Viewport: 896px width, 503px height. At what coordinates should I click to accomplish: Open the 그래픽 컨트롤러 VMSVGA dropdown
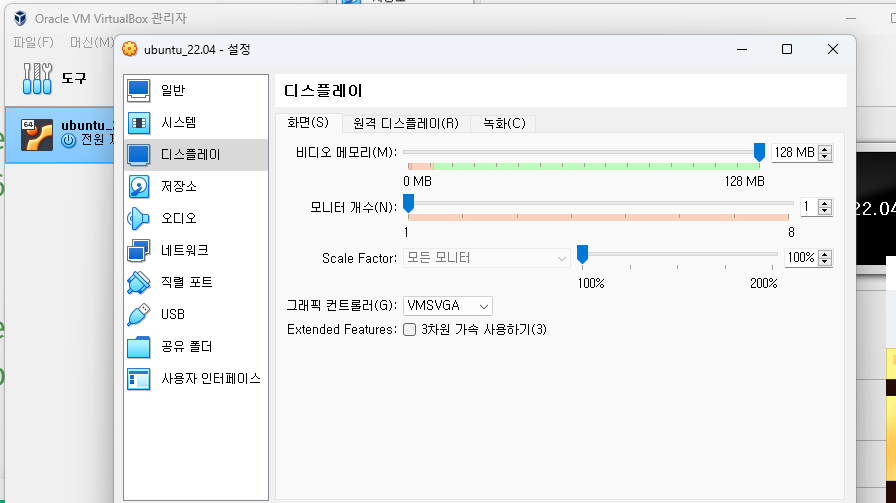tap(447, 306)
